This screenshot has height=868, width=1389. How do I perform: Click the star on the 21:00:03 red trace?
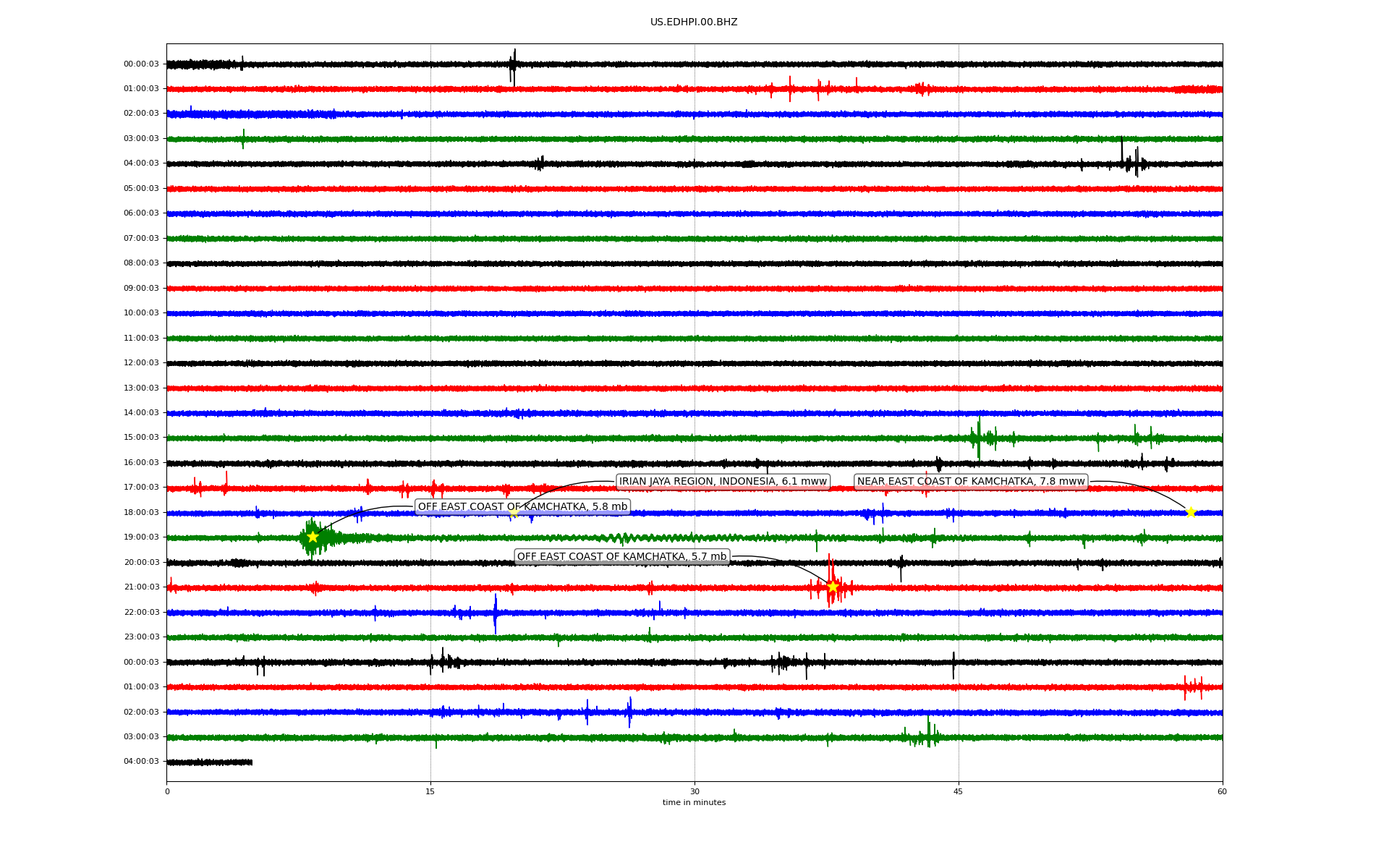tap(833, 587)
